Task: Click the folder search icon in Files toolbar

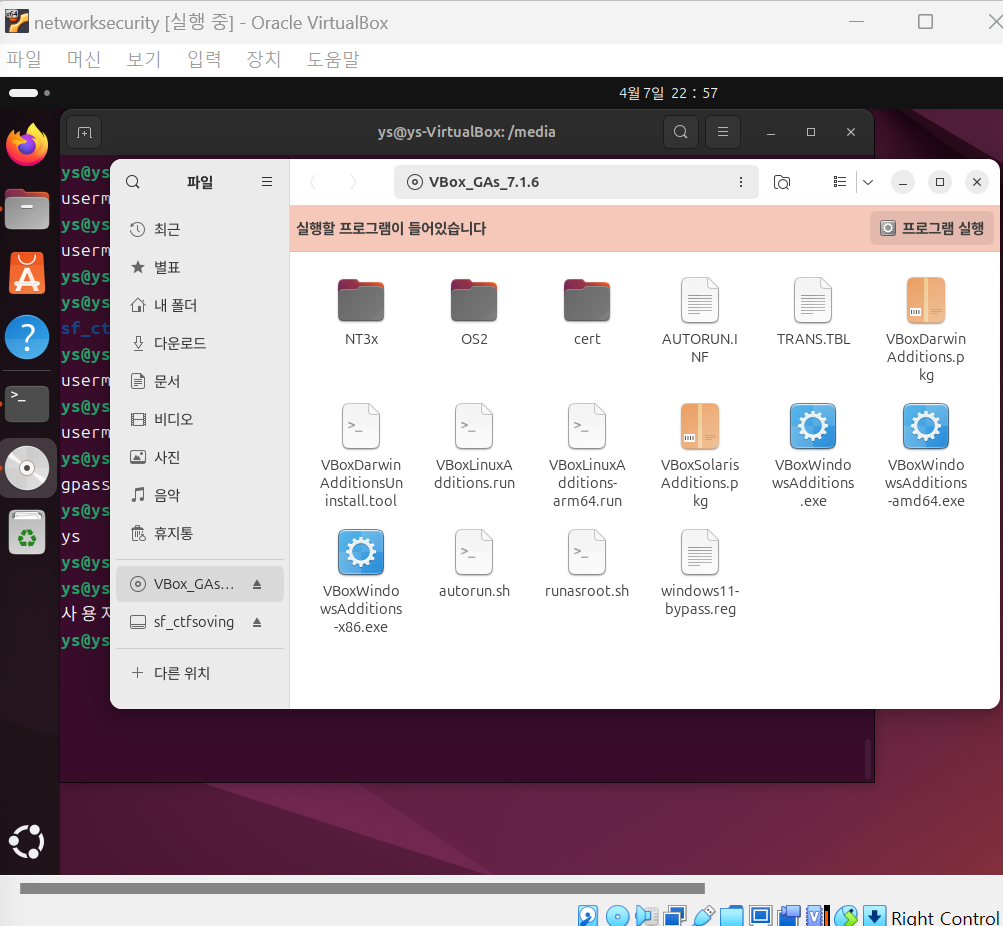Action: coord(781,182)
